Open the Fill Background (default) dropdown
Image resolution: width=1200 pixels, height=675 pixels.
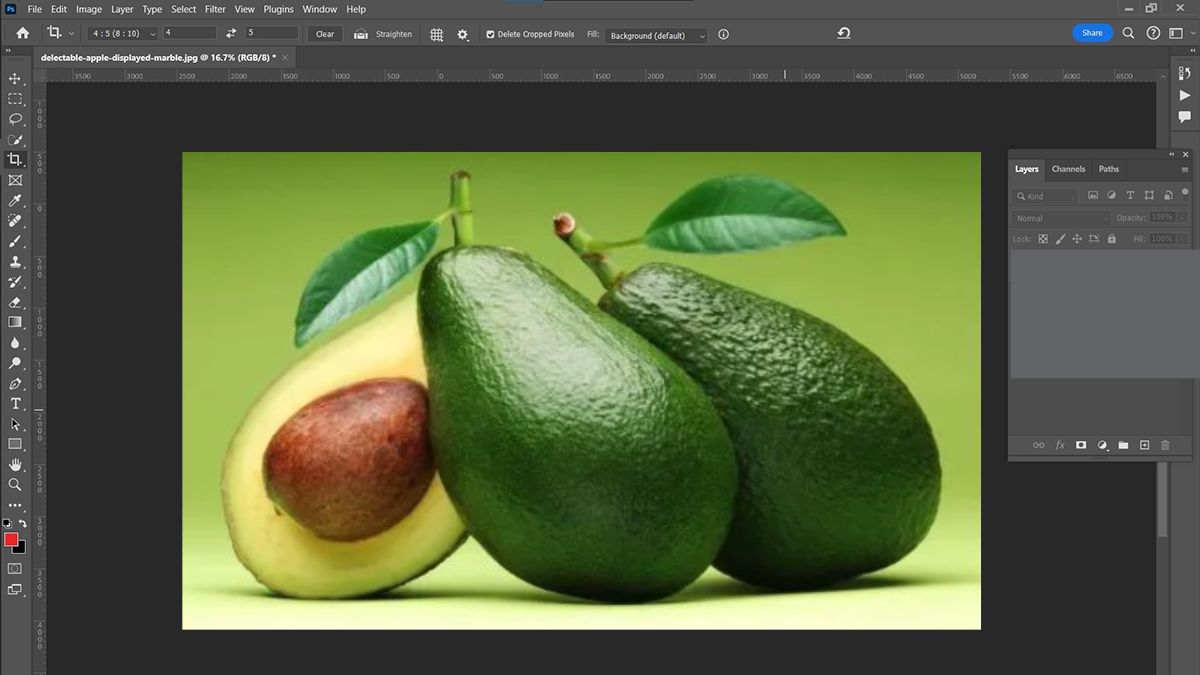click(x=656, y=35)
